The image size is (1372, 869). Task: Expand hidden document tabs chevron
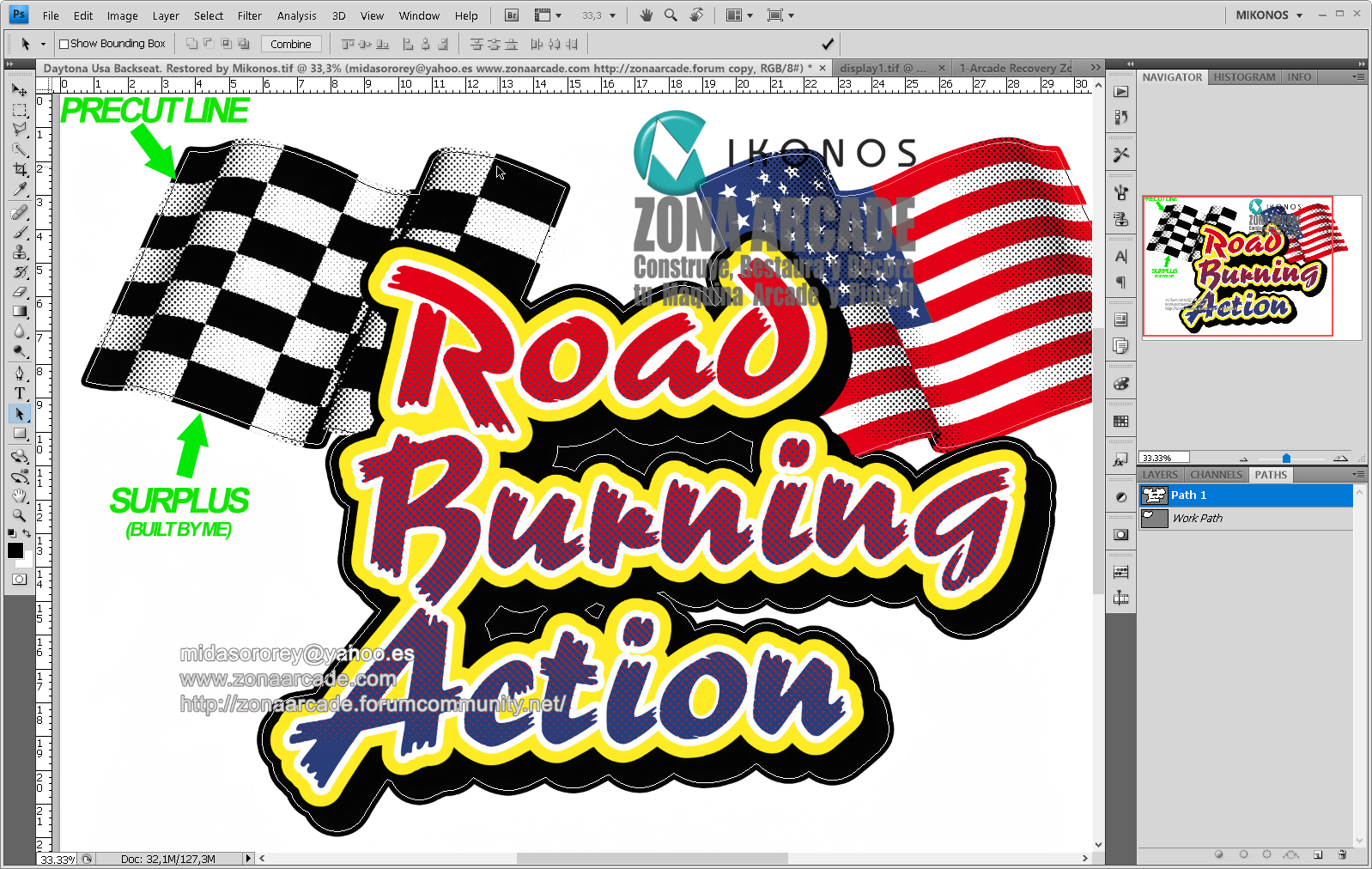coord(1095,67)
